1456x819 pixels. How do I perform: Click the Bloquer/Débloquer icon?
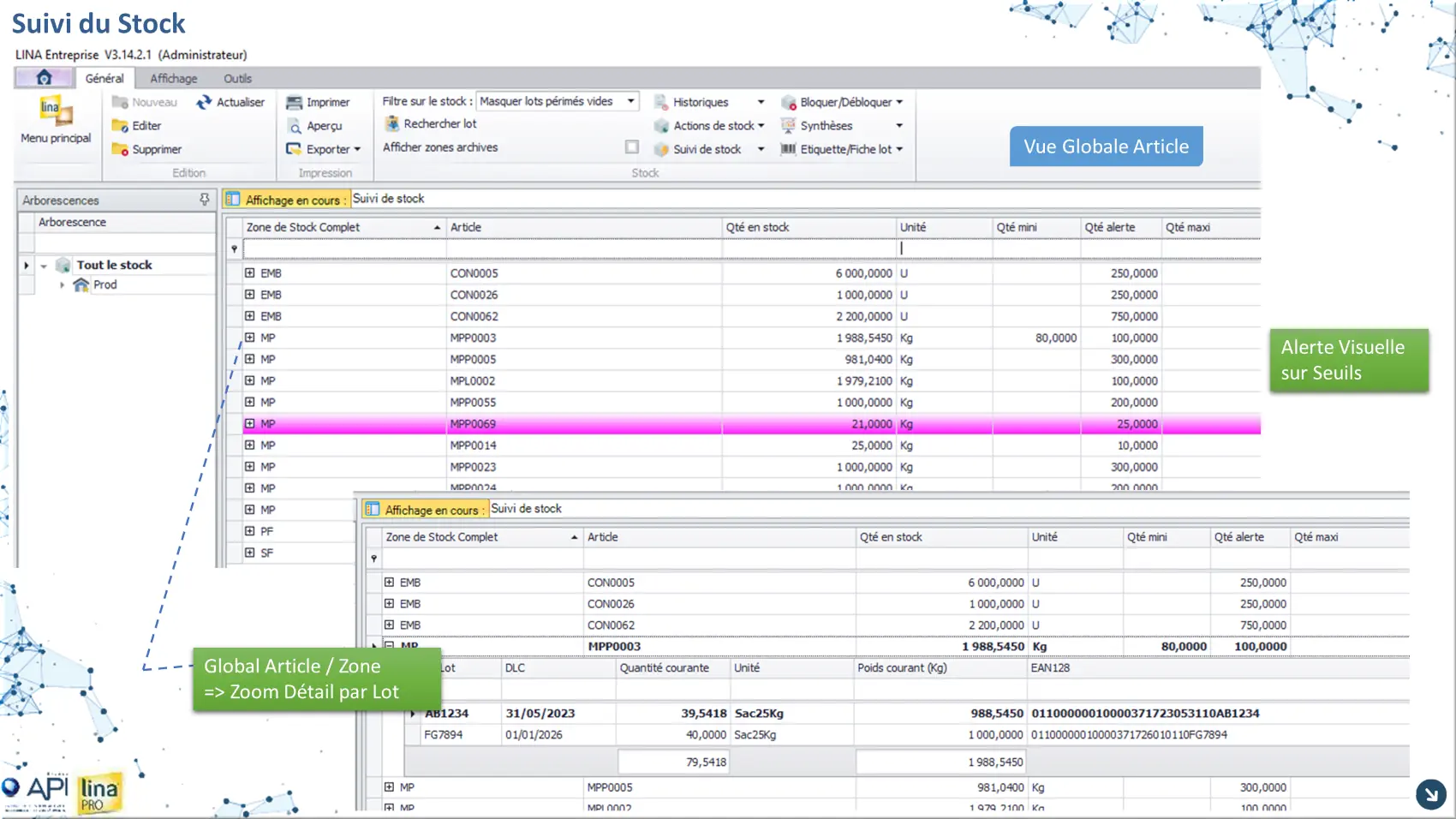788,102
